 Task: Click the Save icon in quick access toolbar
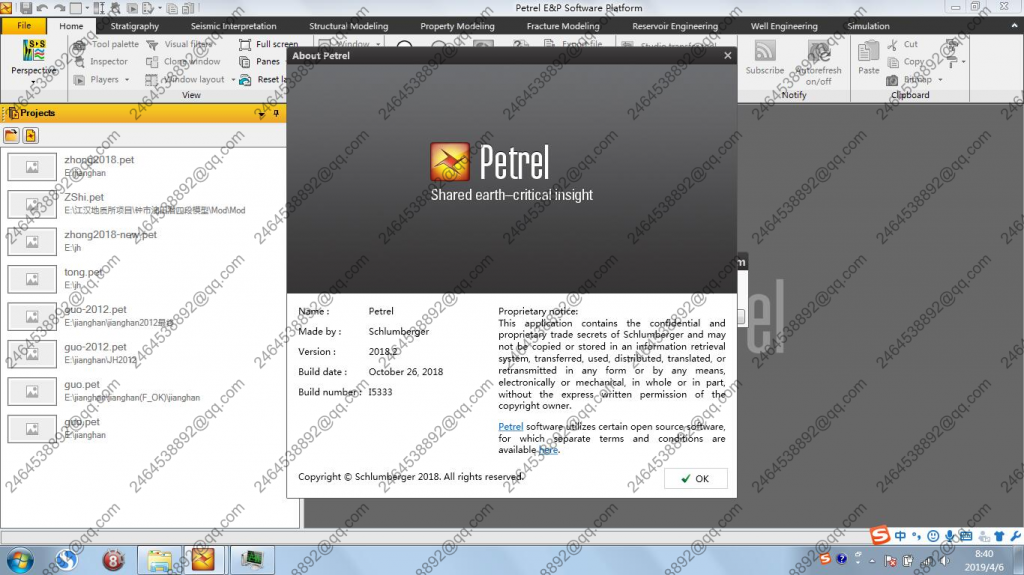coord(25,8)
